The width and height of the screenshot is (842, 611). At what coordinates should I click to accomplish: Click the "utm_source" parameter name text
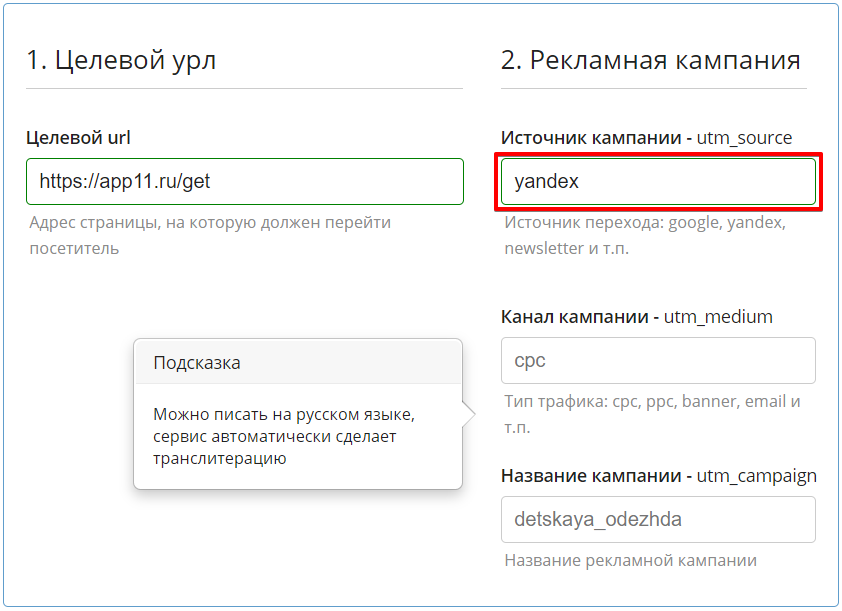coord(744,138)
